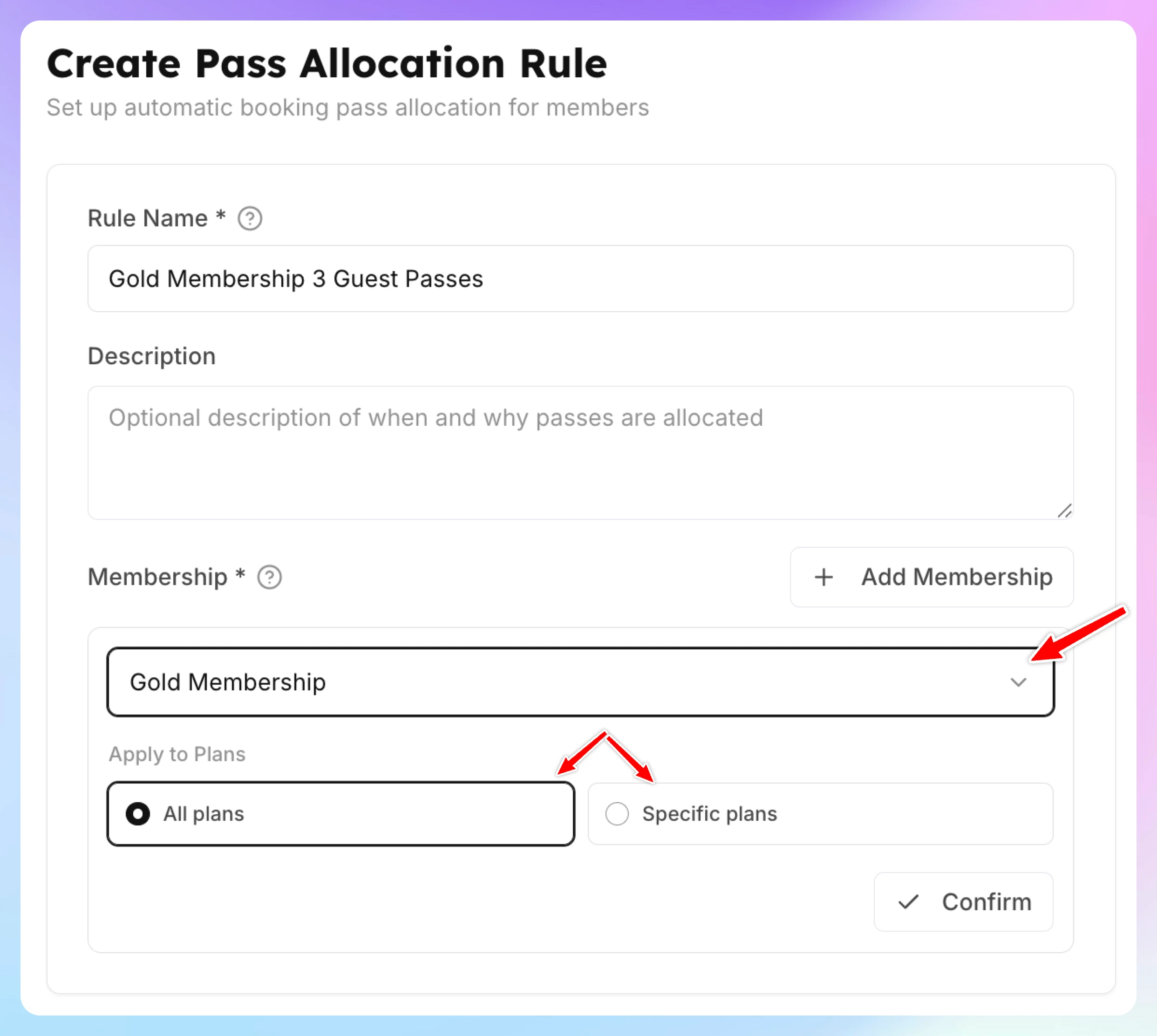Choose the All plans option card
Image resolution: width=1157 pixels, height=1036 pixels.
(x=341, y=814)
